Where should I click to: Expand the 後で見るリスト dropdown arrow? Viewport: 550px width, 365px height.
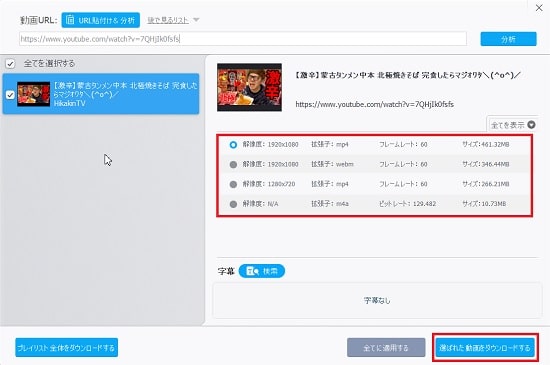pos(196,20)
